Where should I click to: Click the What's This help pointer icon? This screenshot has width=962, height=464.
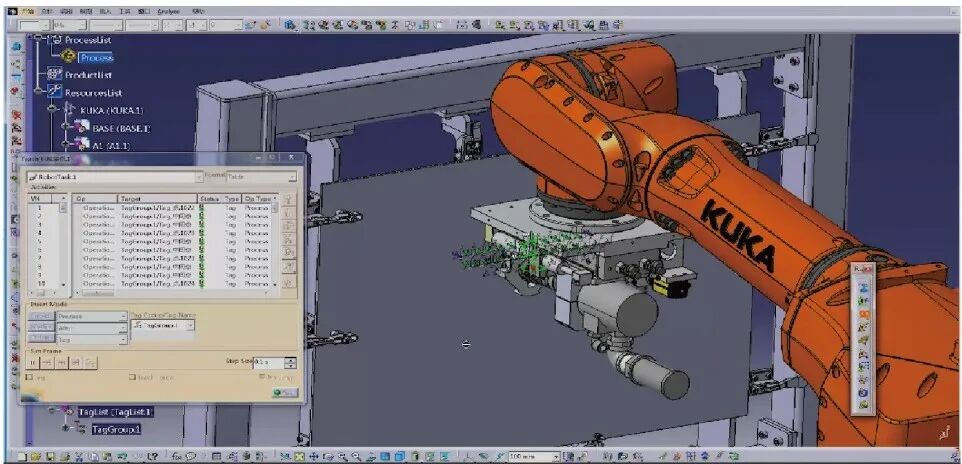coord(153,456)
